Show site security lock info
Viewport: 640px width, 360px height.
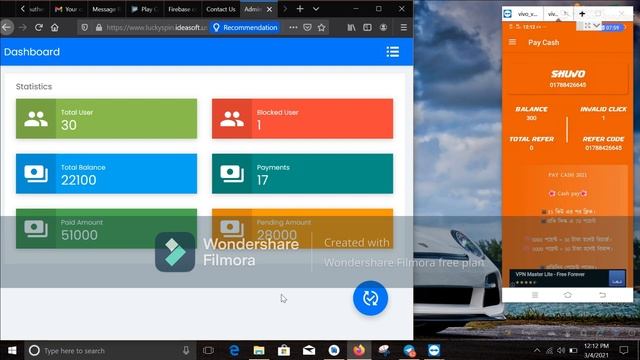99,27
